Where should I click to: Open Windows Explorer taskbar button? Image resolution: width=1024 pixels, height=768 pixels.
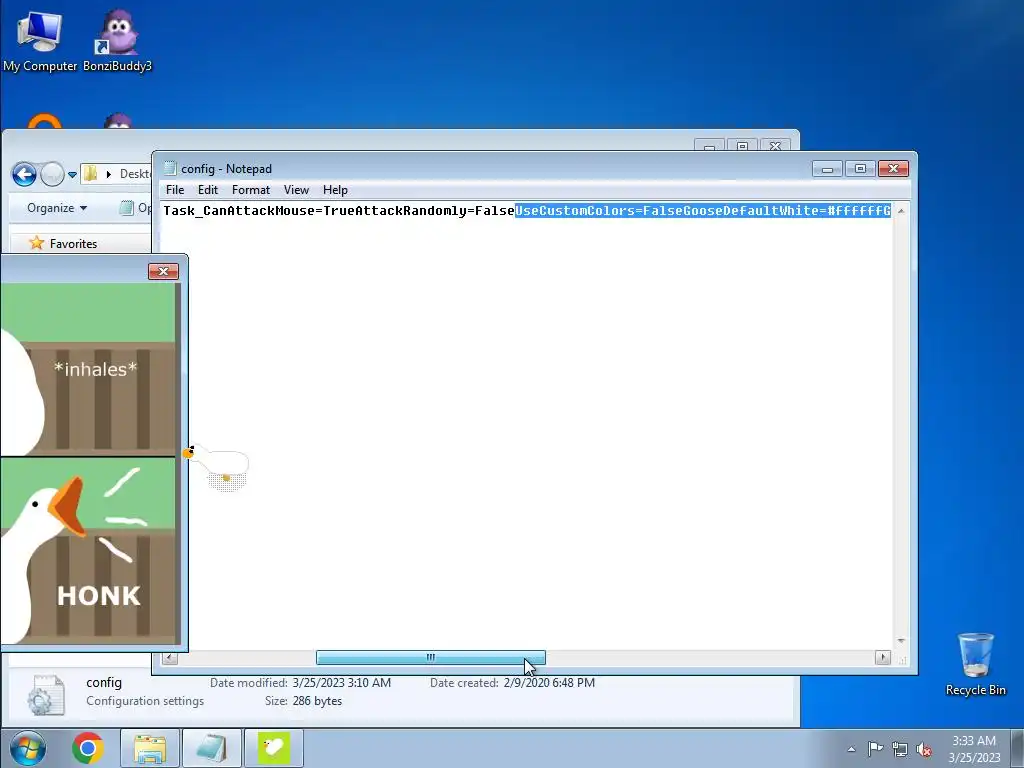click(x=150, y=748)
